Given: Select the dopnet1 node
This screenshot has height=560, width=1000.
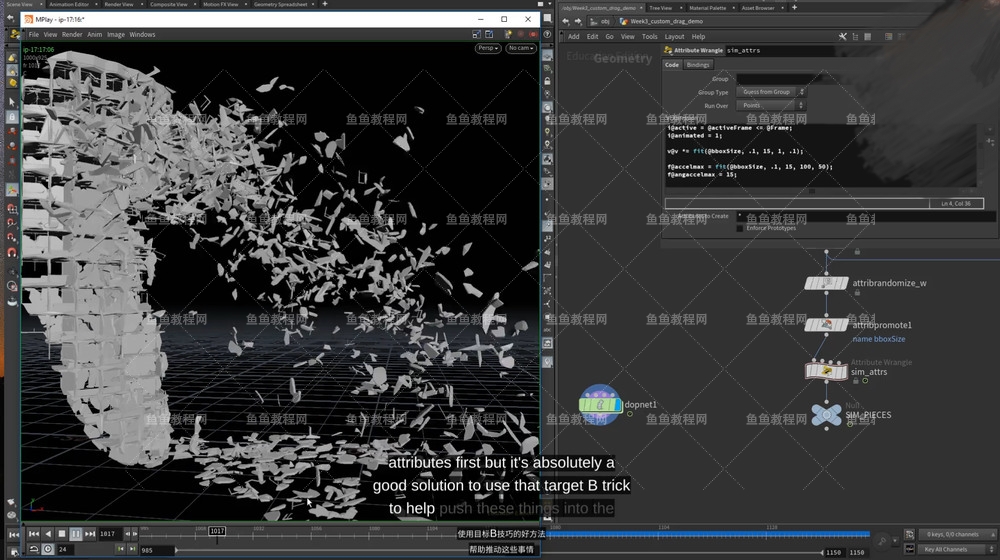Looking at the screenshot, I should [x=600, y=404].
